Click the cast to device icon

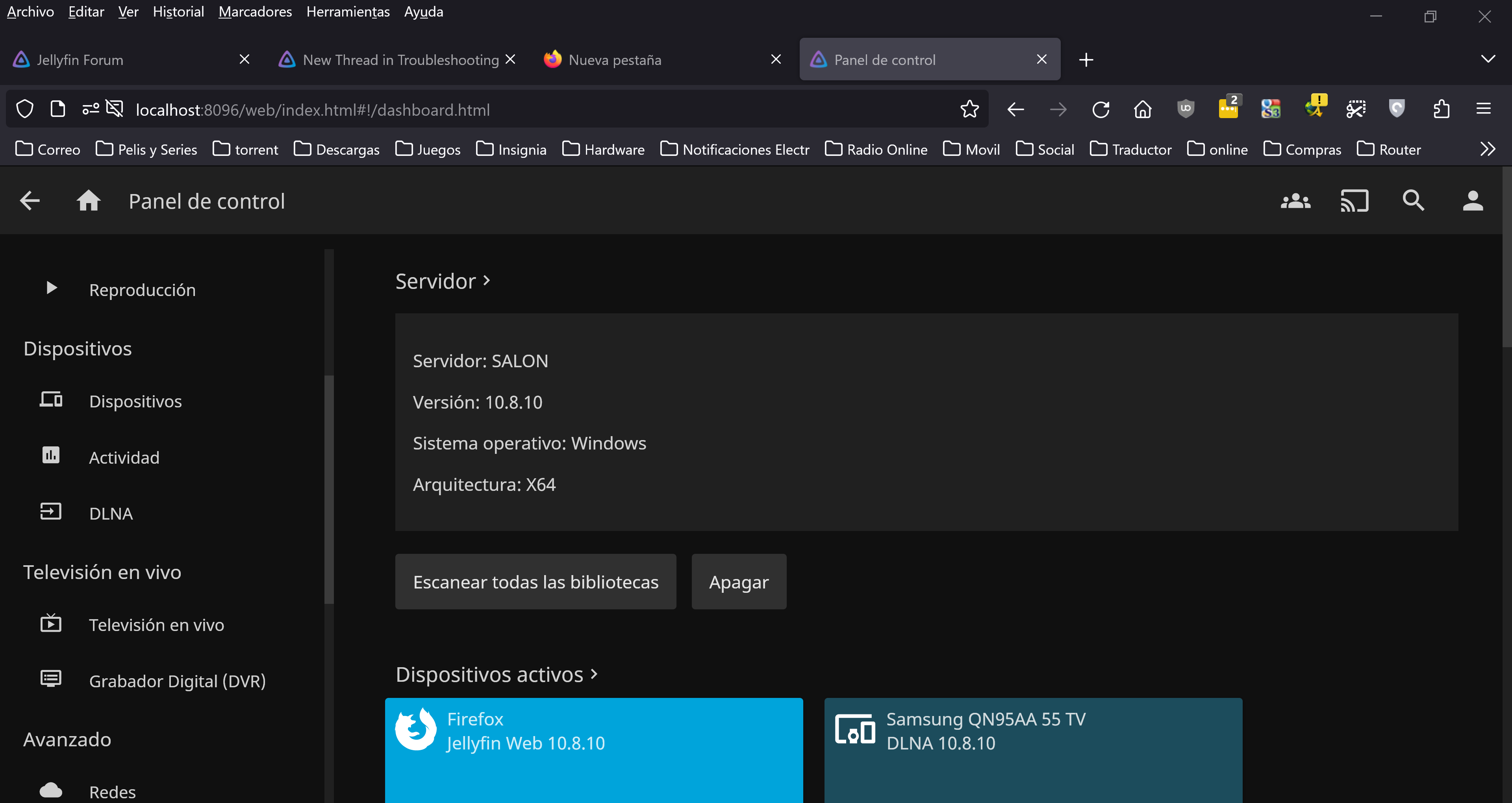pyautogui.click(x=1354, y=201)
